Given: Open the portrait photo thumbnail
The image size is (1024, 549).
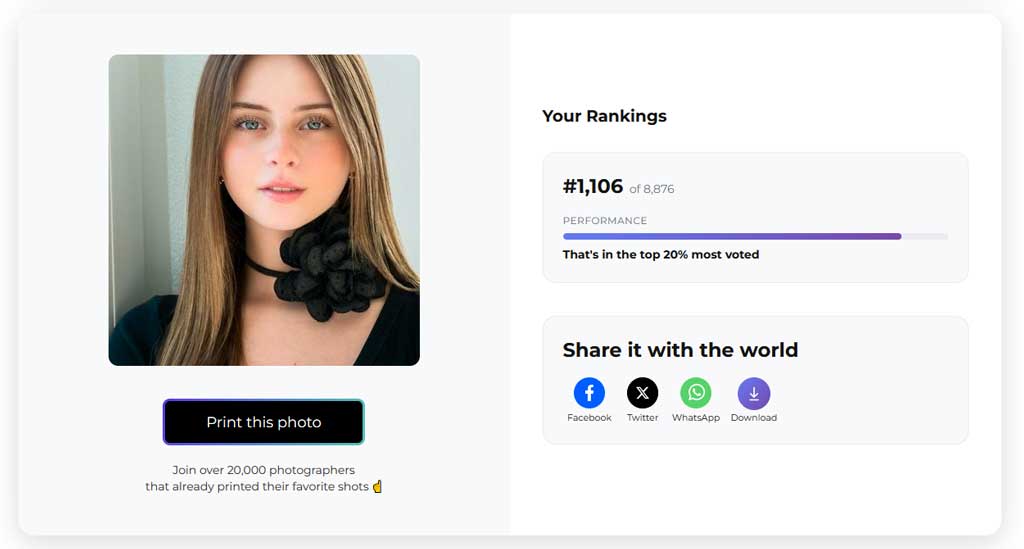Looking at the screenshot, I should coord(264,210).
